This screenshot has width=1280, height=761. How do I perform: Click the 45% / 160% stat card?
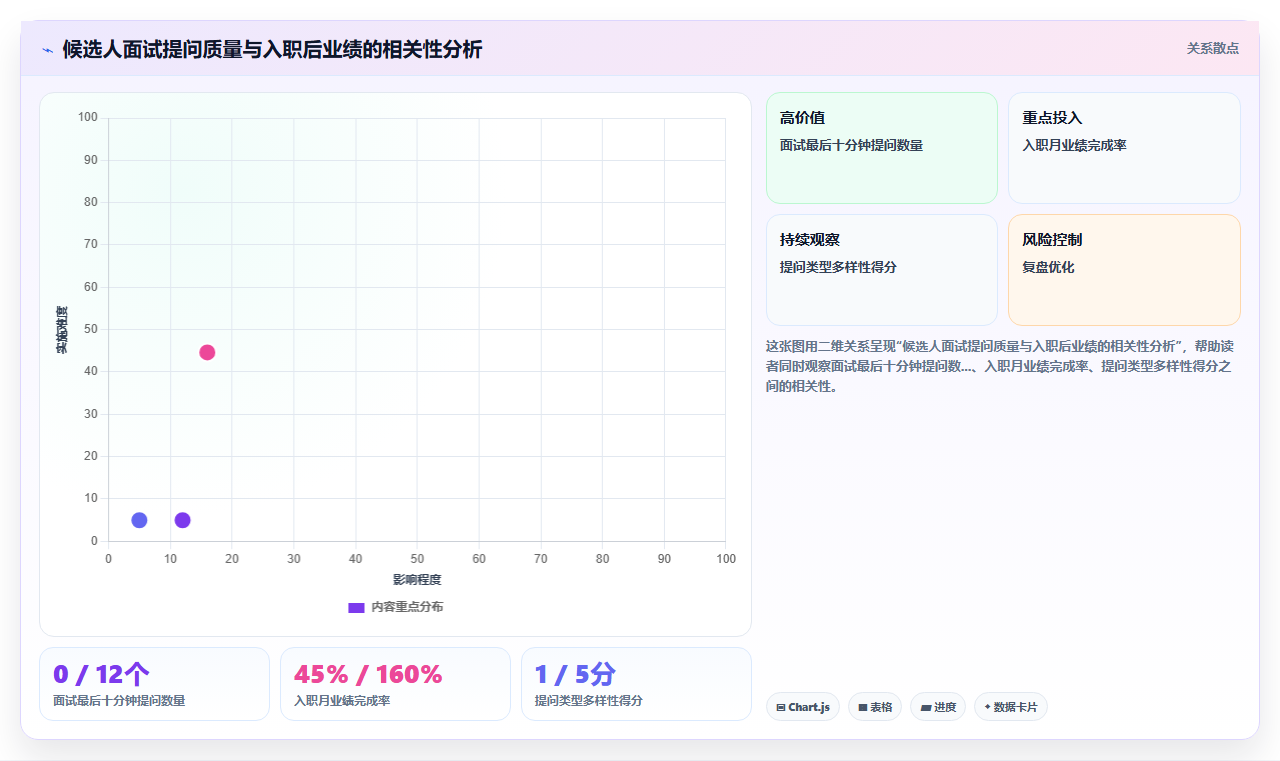coord(395,684)
